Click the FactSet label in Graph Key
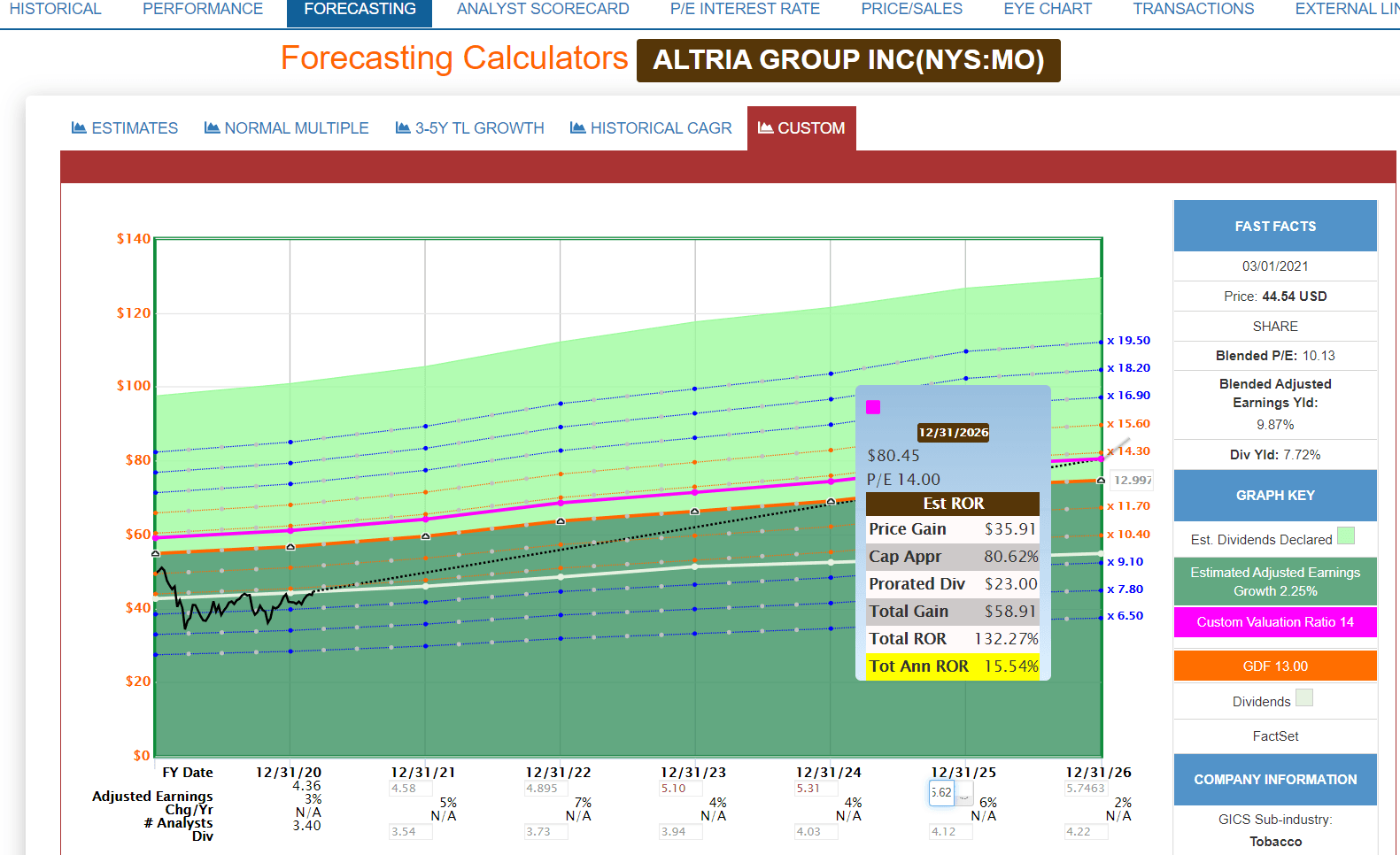The width and height of the screenshot is (1400, 855). point(1275,736)
